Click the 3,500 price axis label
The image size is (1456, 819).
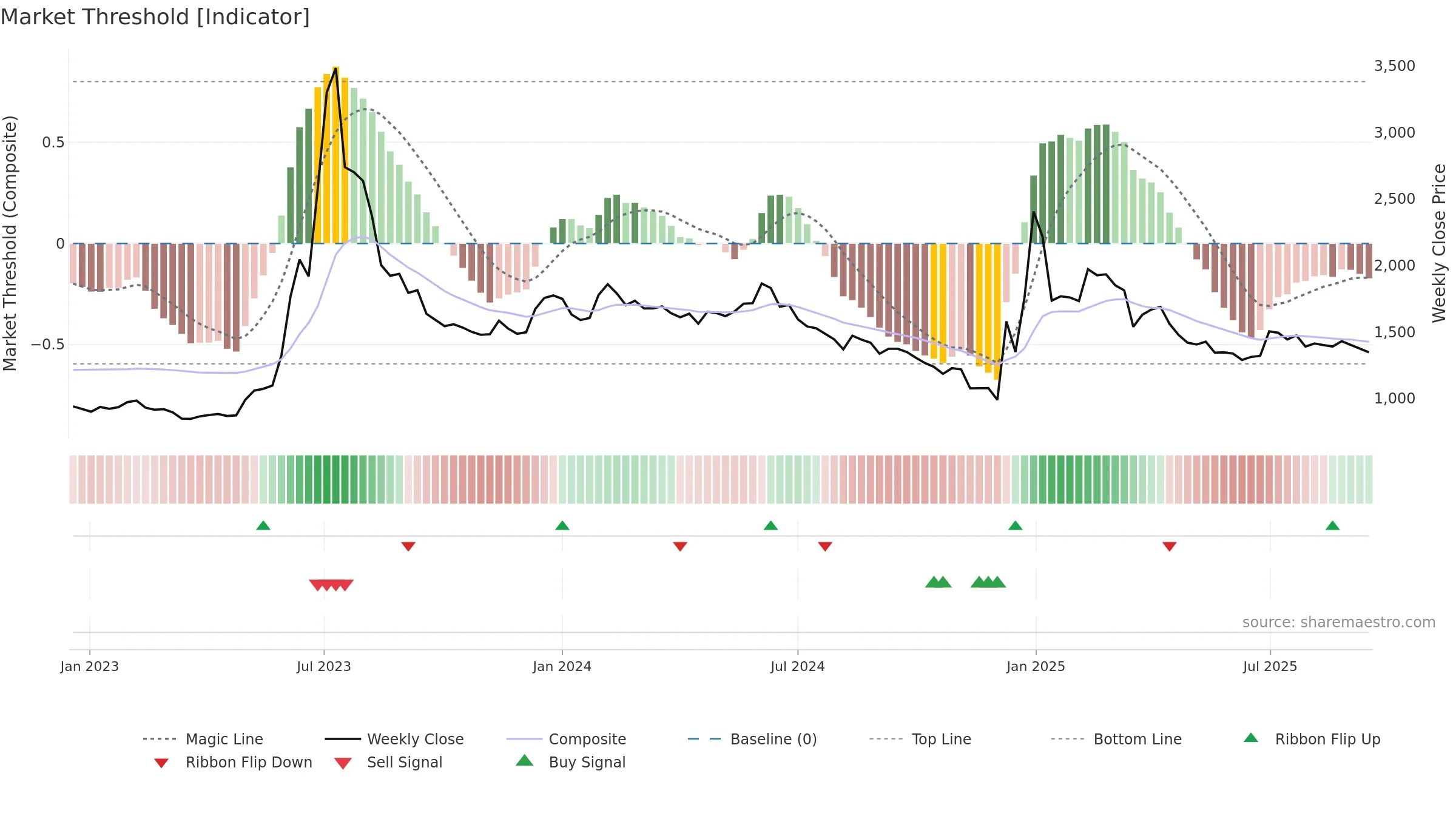coord(1395,66)
